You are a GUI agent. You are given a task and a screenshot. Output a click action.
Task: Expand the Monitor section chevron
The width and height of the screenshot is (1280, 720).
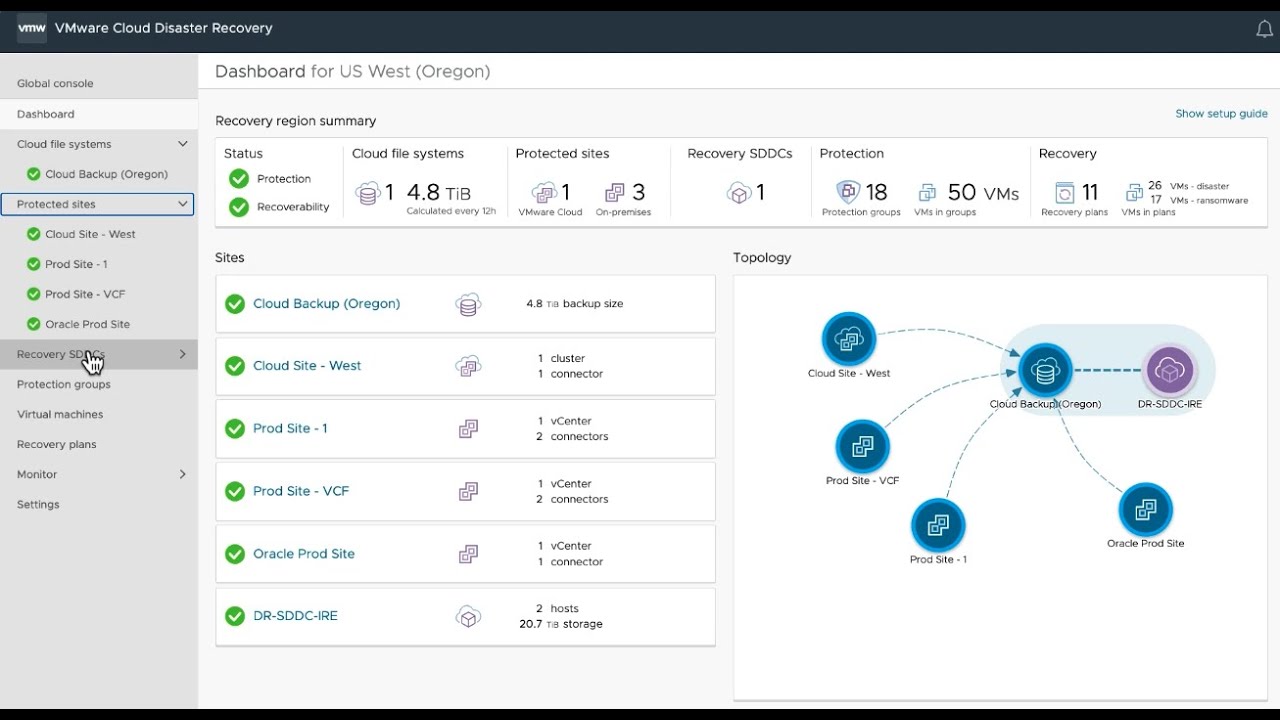183,474
